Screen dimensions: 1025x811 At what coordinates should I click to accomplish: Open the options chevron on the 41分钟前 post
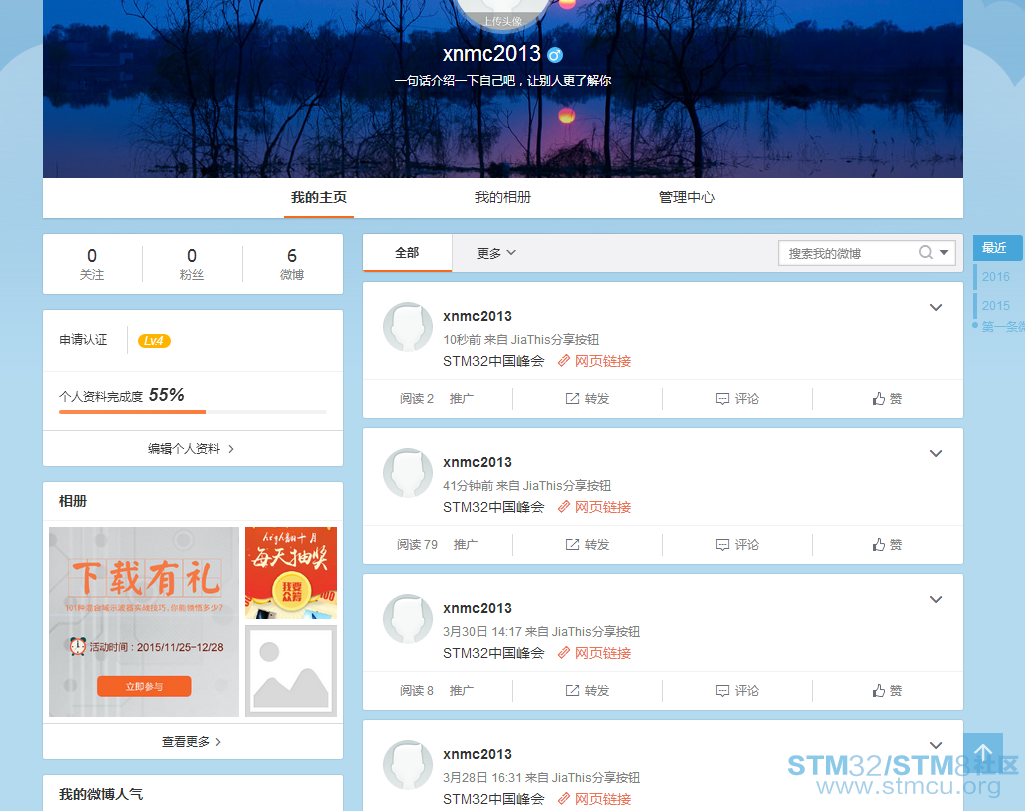pyautogui.click(x=936, y=454)
